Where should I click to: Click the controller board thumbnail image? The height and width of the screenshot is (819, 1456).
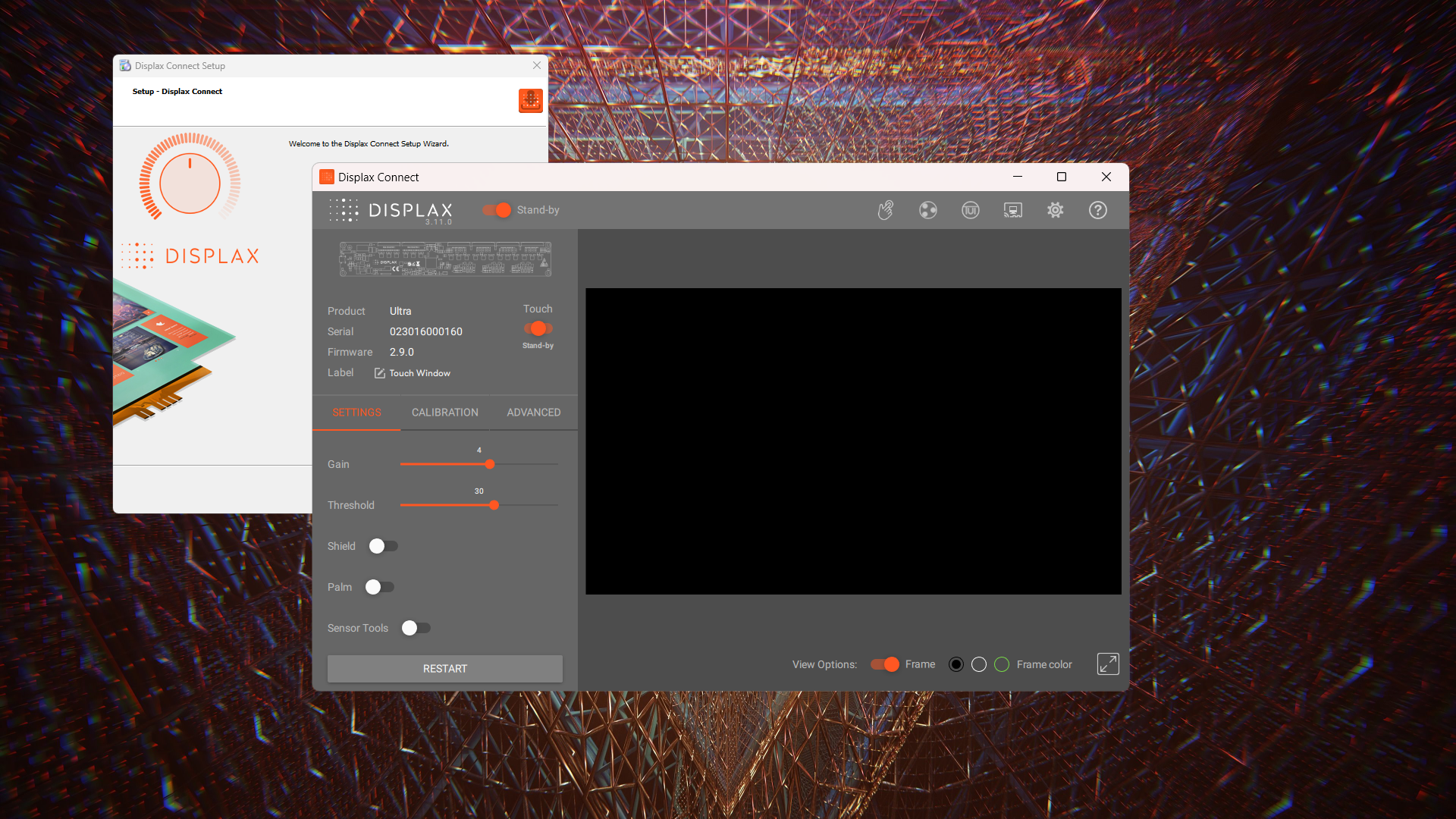[x=445, y=259]
